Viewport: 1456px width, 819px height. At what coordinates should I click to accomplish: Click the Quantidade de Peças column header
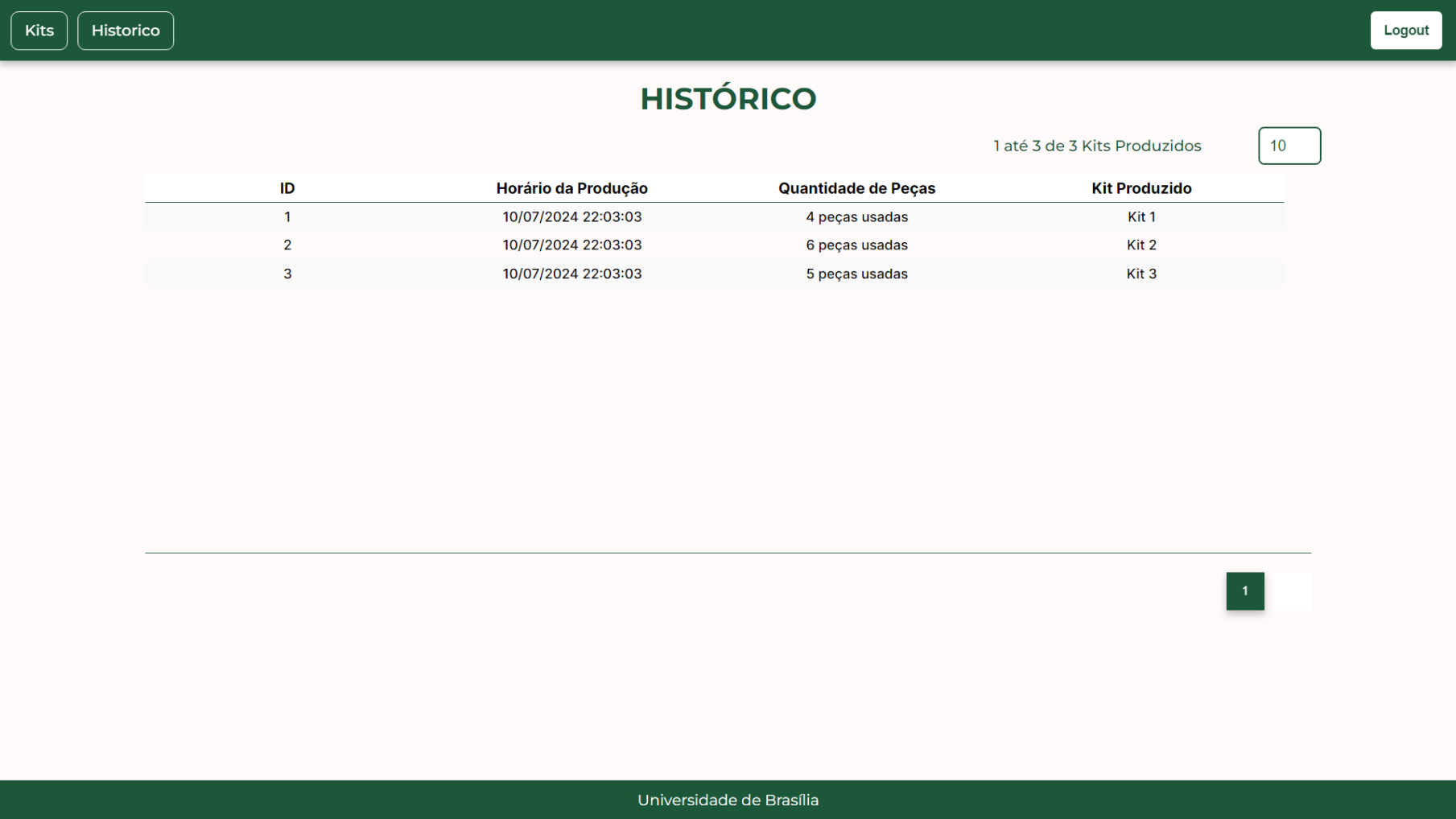point(856,188)
